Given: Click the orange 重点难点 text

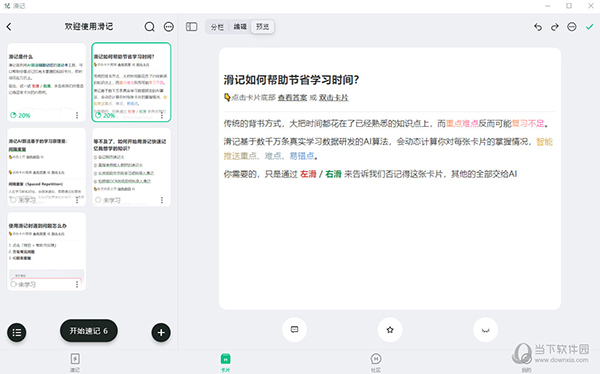Looking at the screenshot, I should coord(462,124).
